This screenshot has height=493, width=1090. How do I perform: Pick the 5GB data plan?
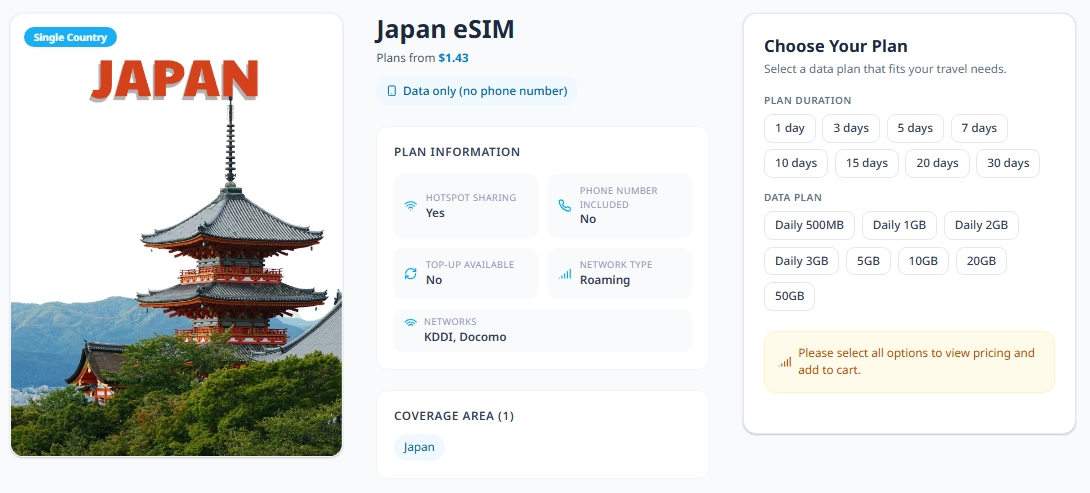coord(868,261)
